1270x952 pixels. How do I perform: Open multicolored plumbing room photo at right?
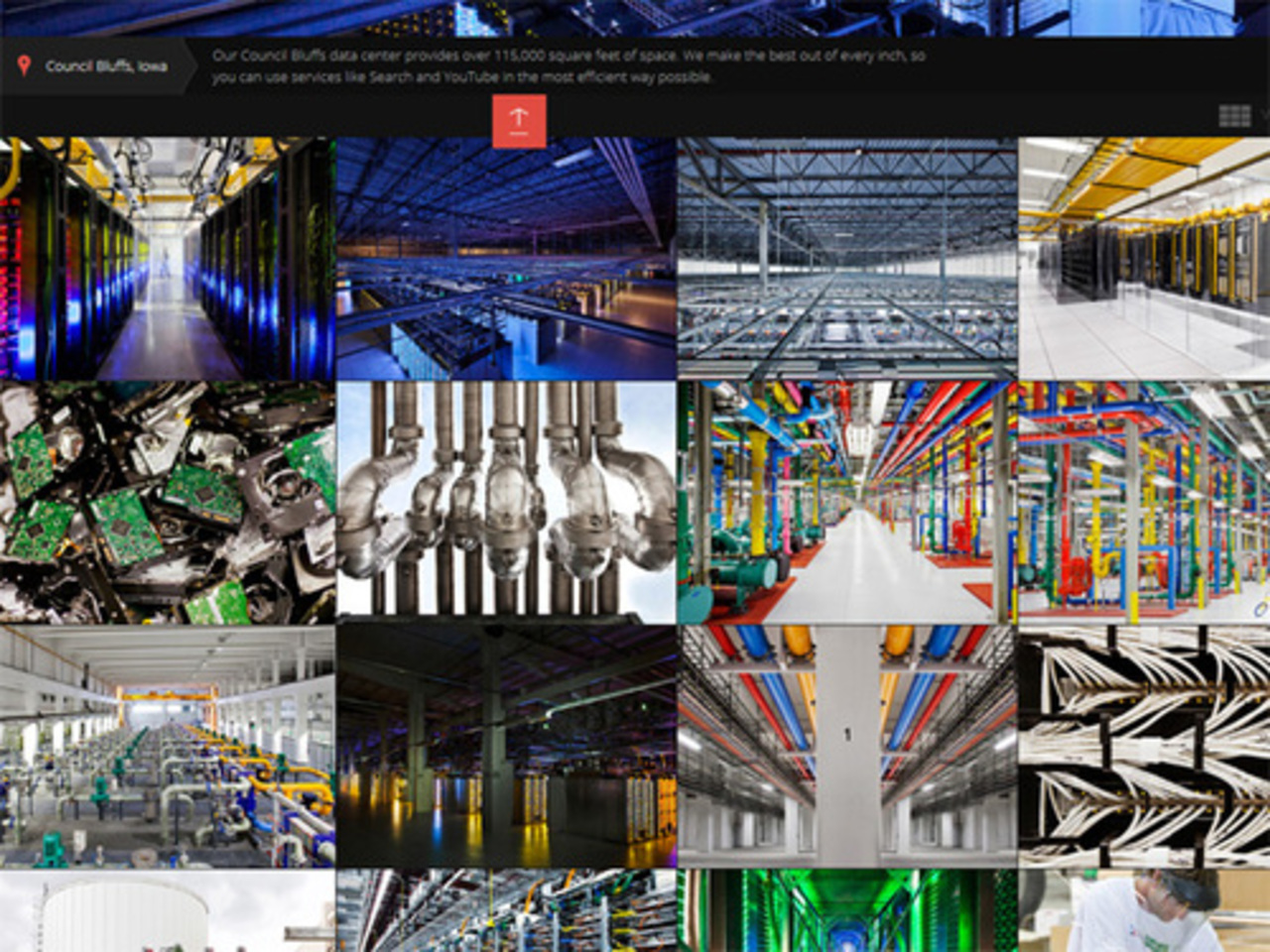click(x=1144, y=503)
